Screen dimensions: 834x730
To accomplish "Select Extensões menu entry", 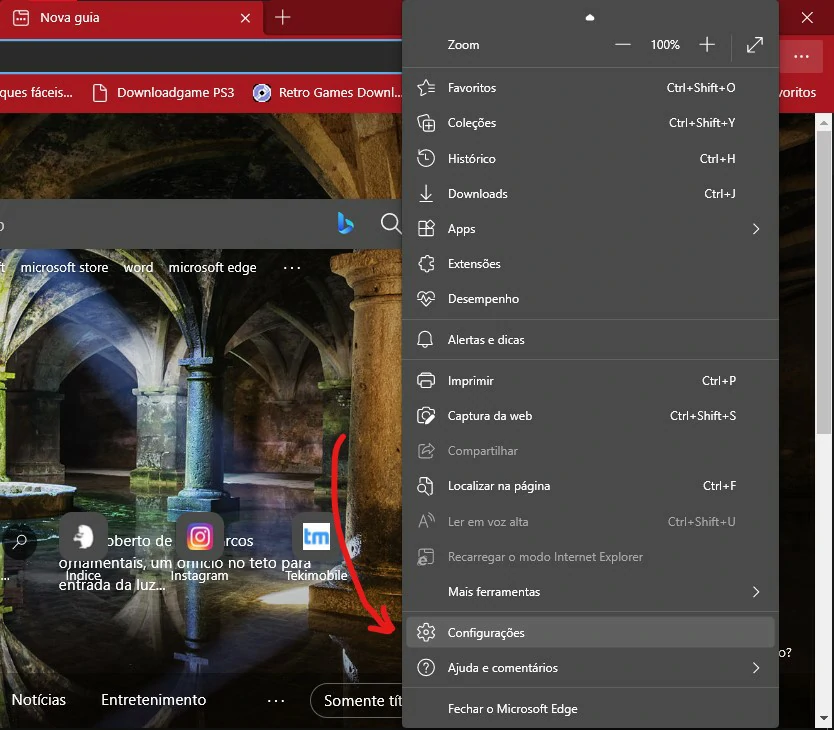I will (590, 264).
